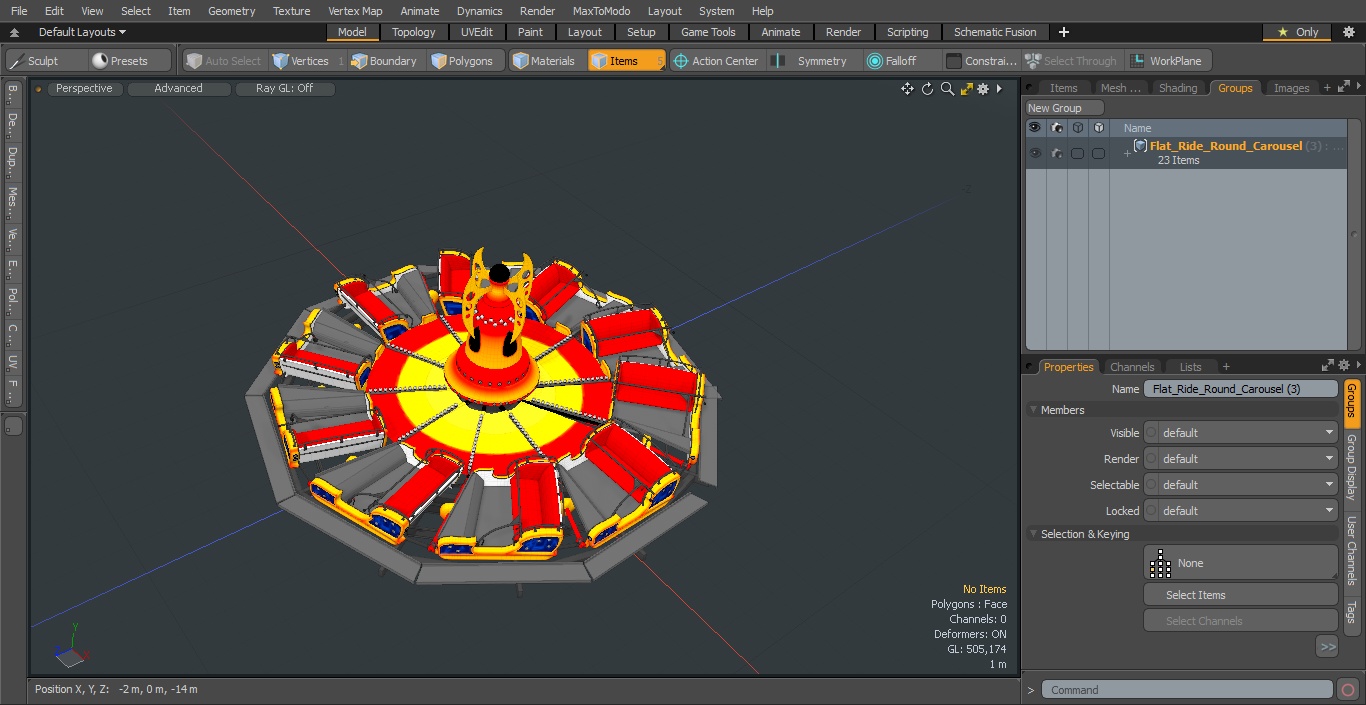Click the viewport rotate icon
The image size is (1366, 705).
tap(927, 89)
